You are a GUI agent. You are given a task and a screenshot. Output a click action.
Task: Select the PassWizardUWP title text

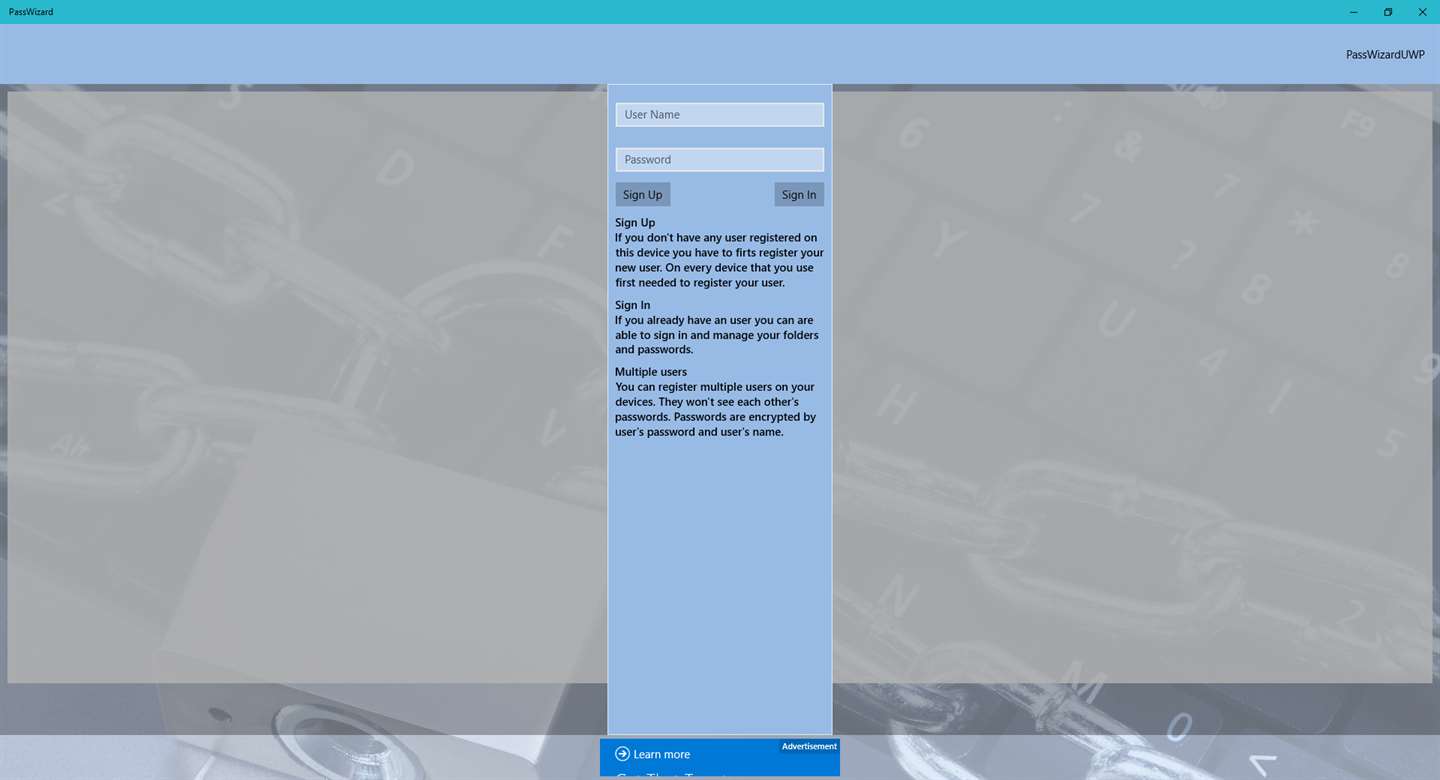[1385, 55]
